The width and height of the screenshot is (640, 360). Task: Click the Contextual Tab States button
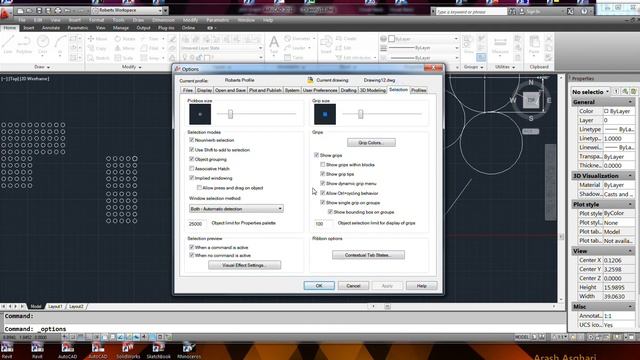368,255
